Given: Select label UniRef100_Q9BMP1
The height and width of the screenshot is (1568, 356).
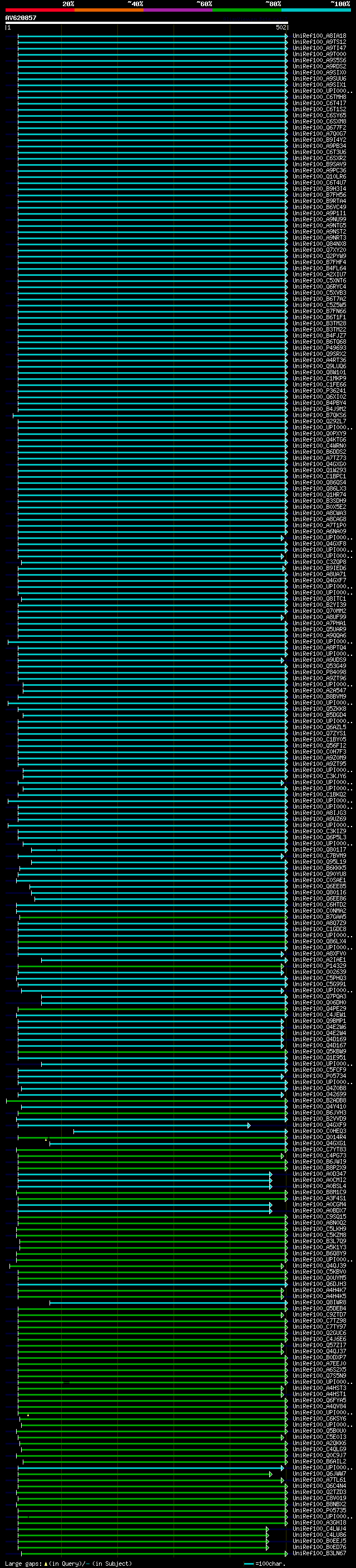Looking at the screenshot, I should (319, 1021).
